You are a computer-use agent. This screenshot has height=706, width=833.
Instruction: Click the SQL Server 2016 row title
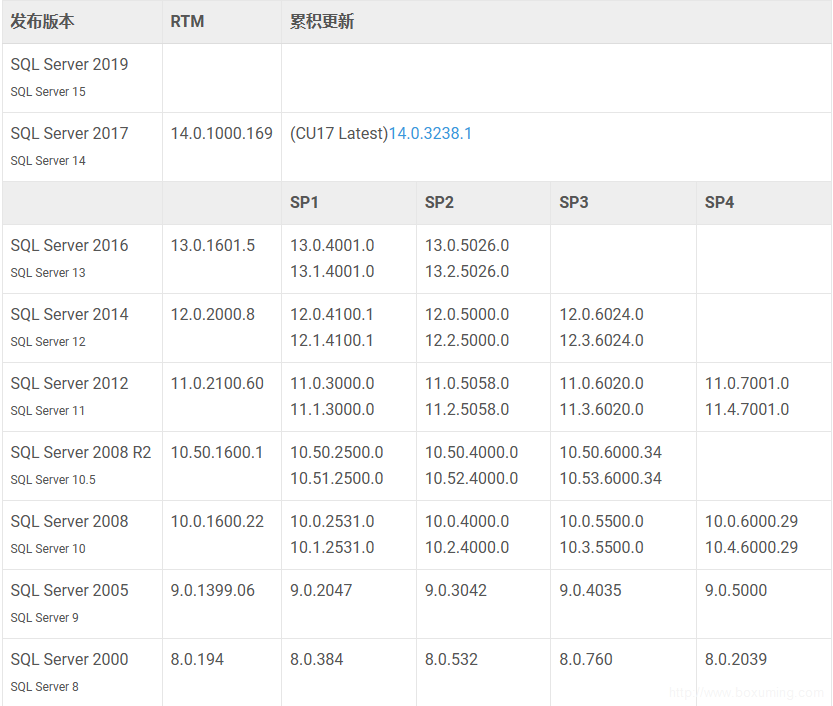tap(70, 245)
